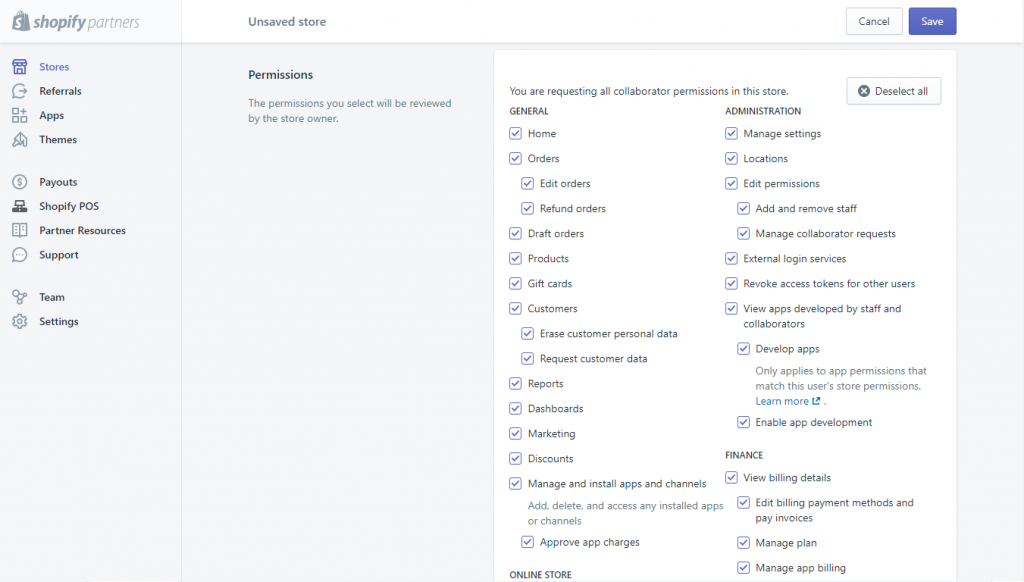This screenshot has width=1024, height=582.
Task: Click the Themes paintbrush icon
Action: coord(19,140)
